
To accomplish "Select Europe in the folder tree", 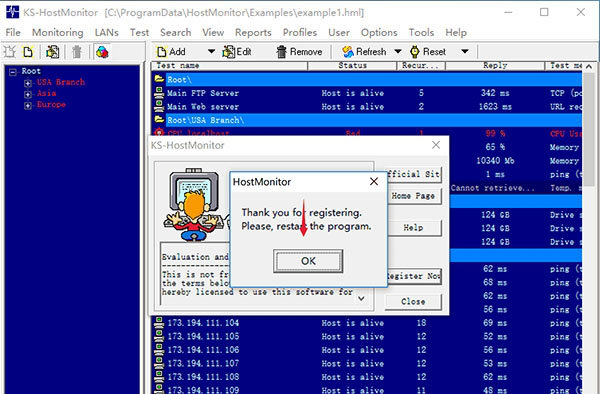I will pyautogui.click(x=51, y=104).
